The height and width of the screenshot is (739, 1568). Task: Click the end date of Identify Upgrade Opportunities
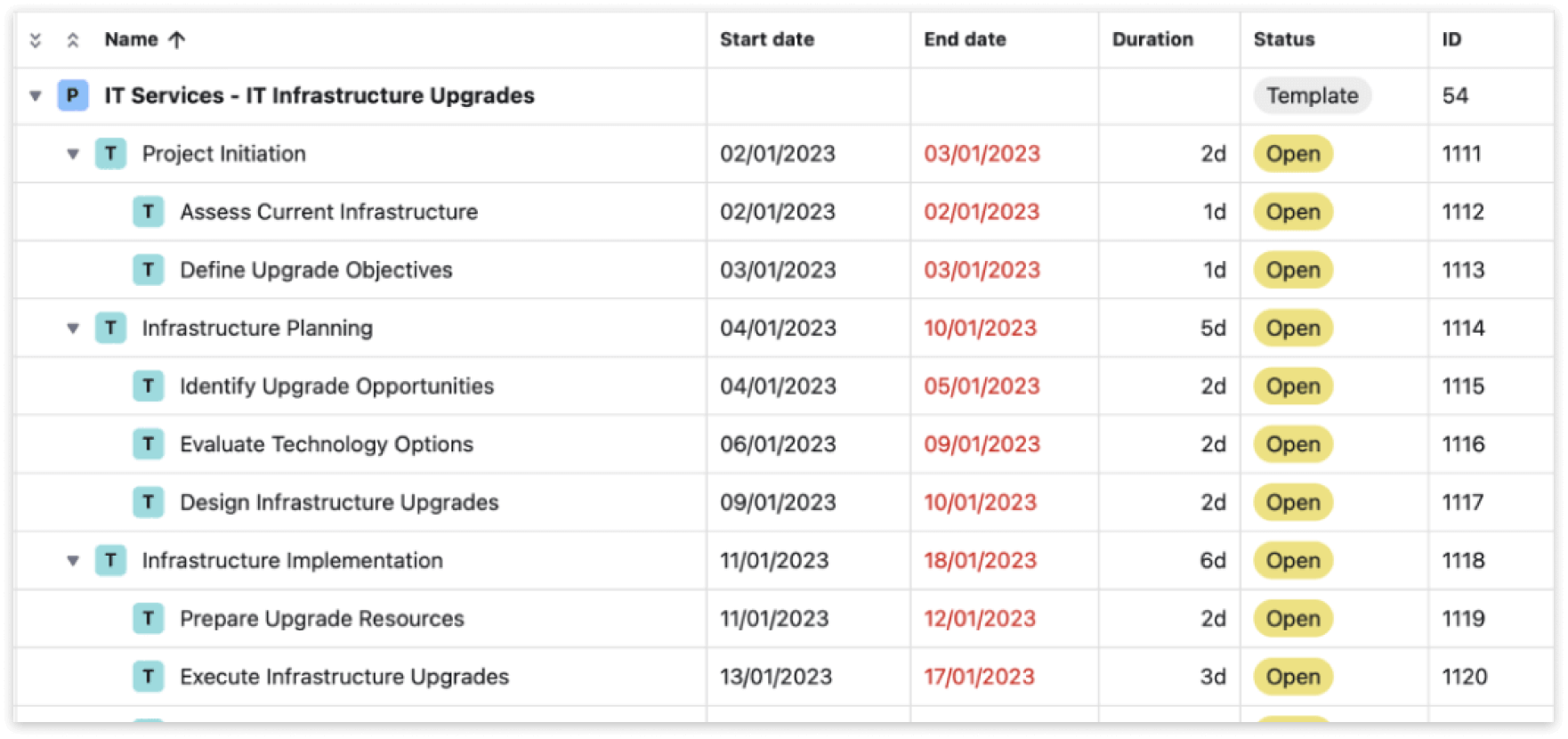tap(982, 386)
